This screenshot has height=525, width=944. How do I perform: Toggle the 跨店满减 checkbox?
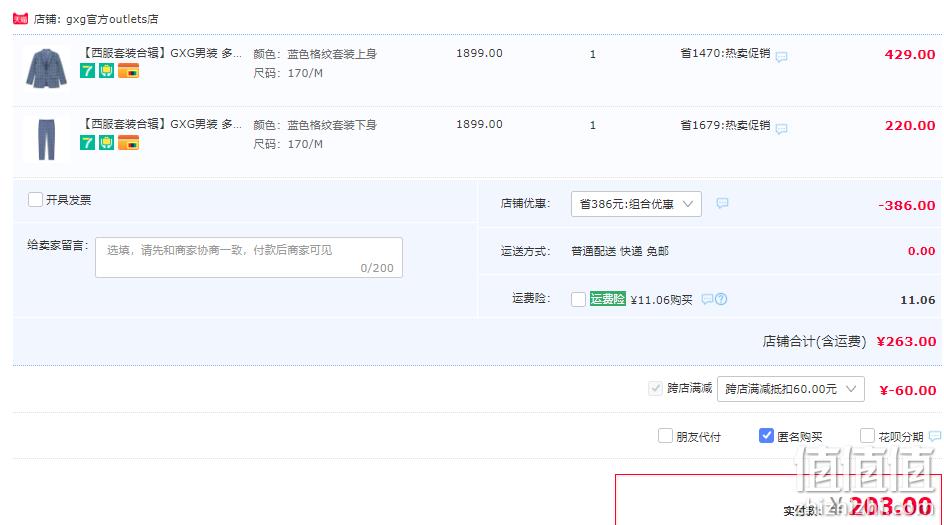tap(655, 388)
